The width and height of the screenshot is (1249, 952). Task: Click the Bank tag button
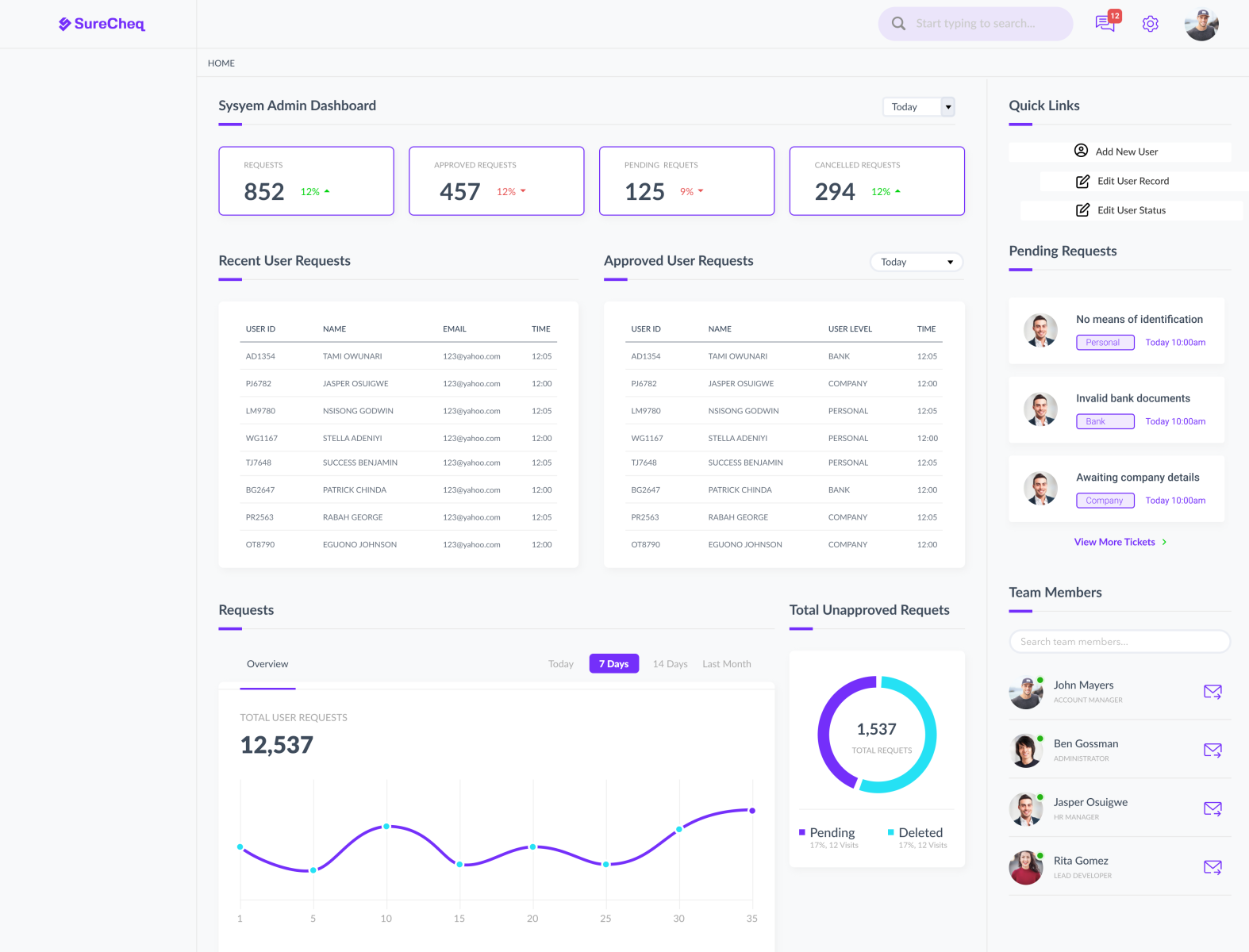click(1105, 421)
